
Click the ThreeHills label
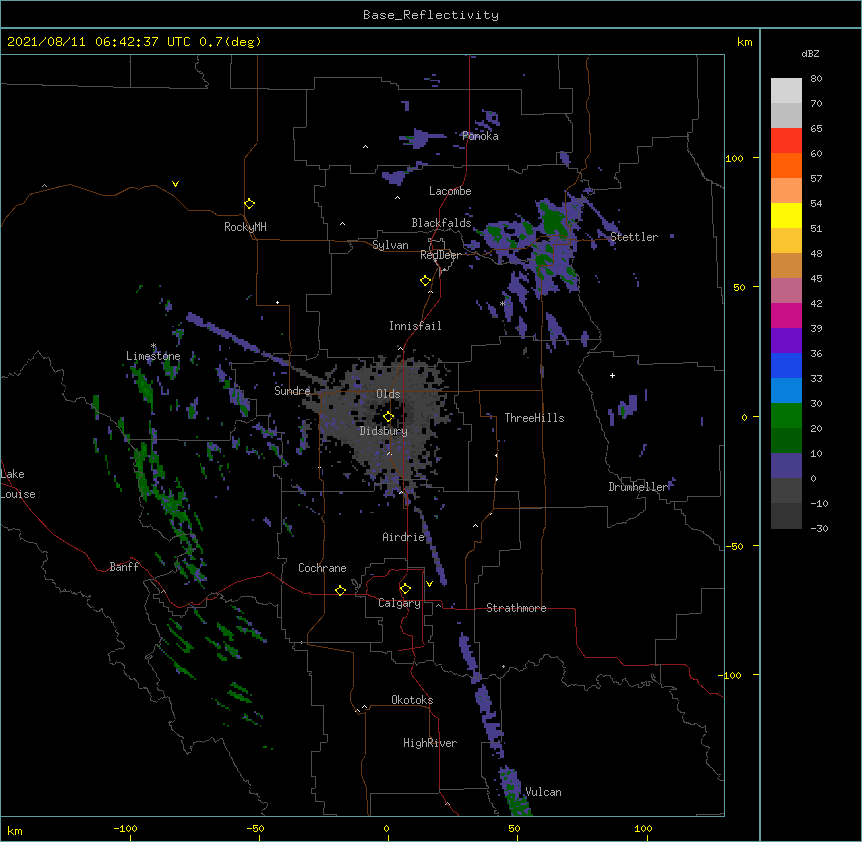click(x=534, y=418)
